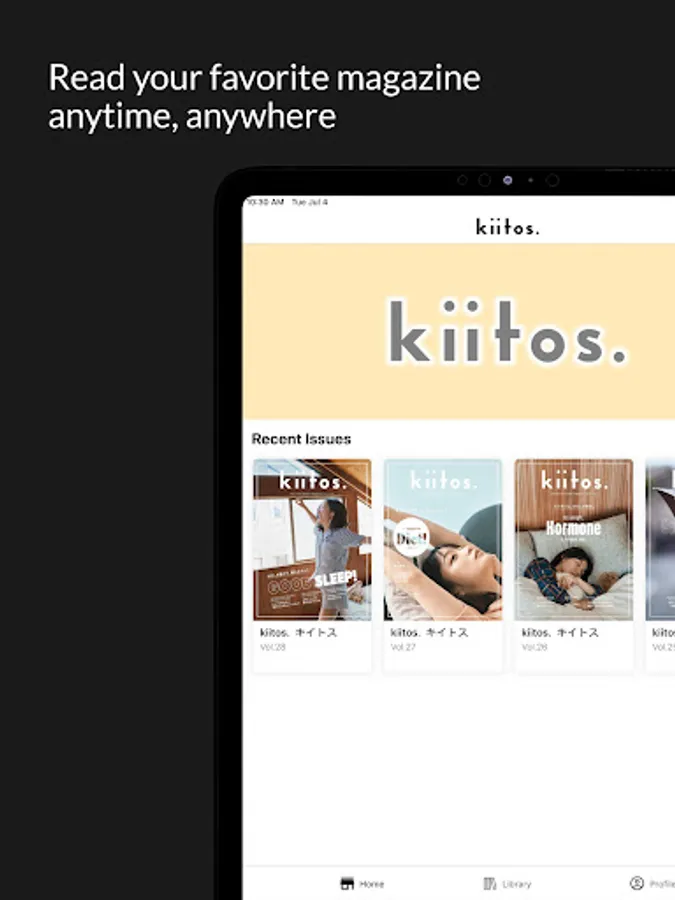Open the Profile tab icon
The image size is (675, 900).
637,883
